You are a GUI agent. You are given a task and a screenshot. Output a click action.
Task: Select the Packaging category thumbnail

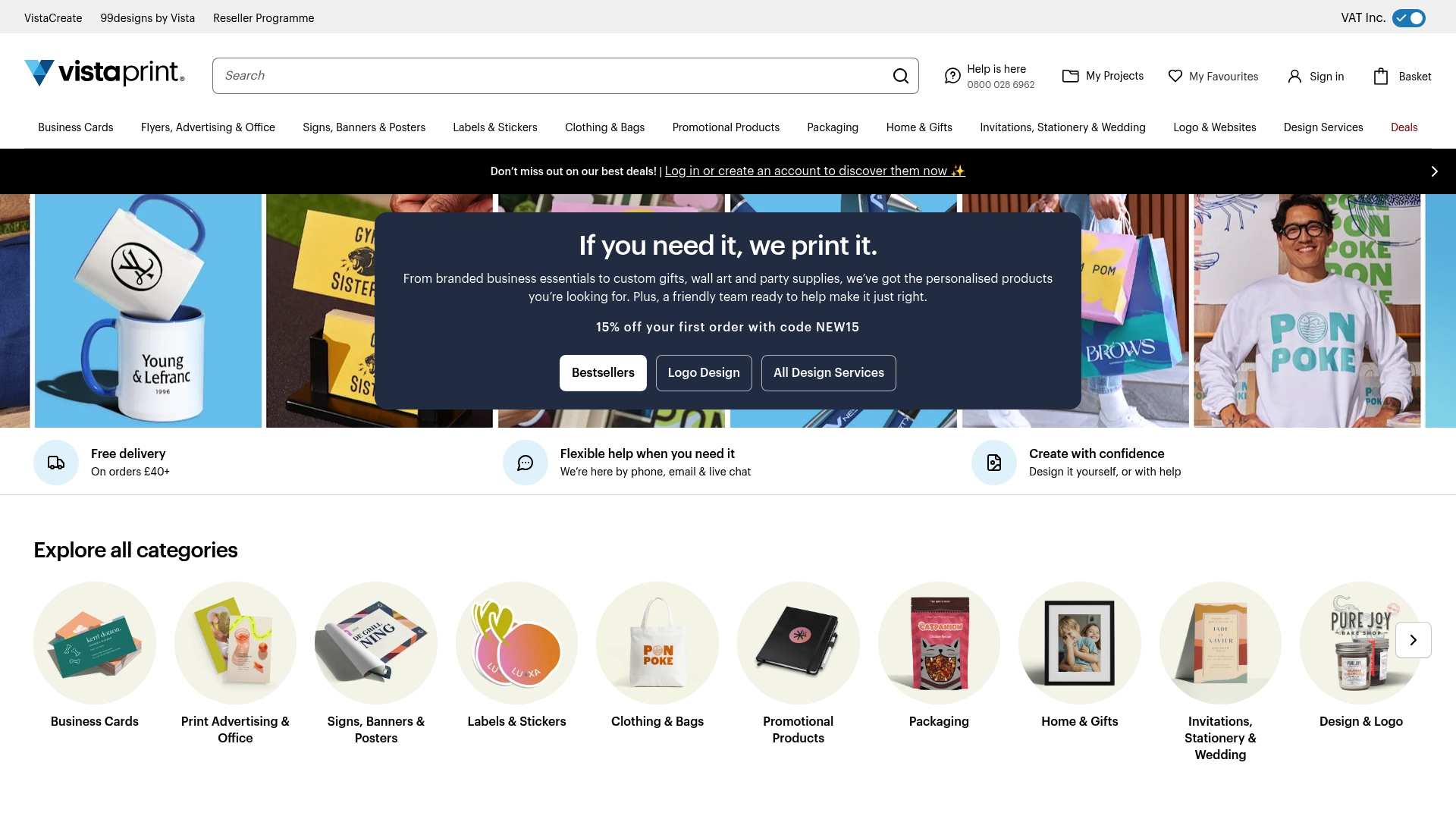coord(938,642)
